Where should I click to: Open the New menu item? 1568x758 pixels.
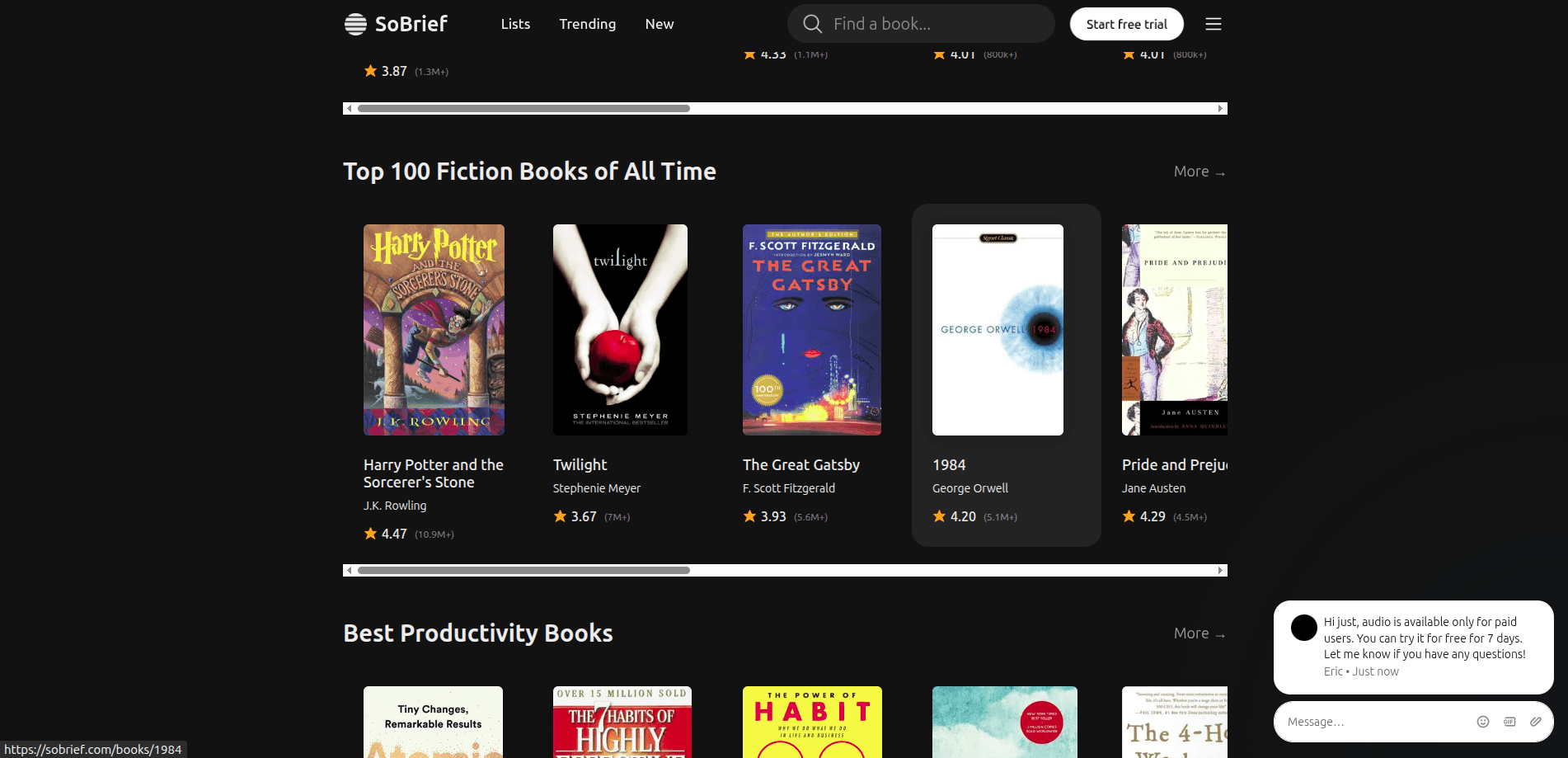click(660, 24)
